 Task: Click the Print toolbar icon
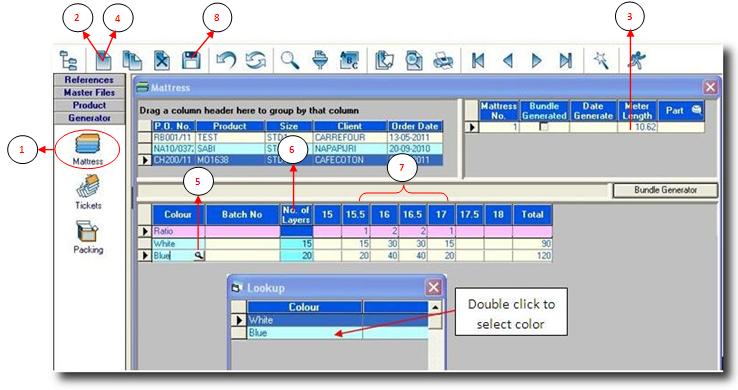pyautogui.click(x=442, y=61)
